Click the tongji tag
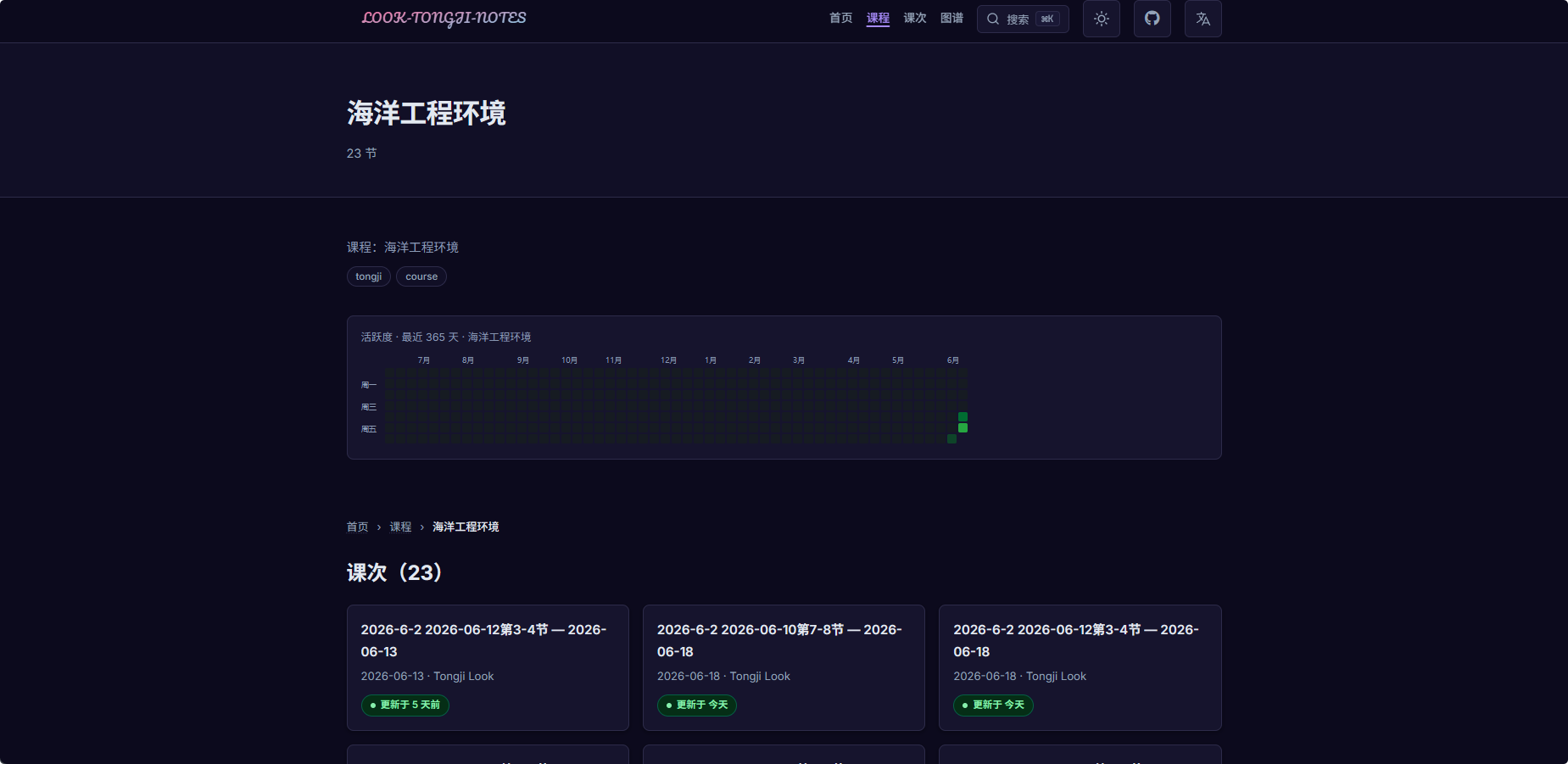This screenshot has width=1568, height=764. click(369, 276)
